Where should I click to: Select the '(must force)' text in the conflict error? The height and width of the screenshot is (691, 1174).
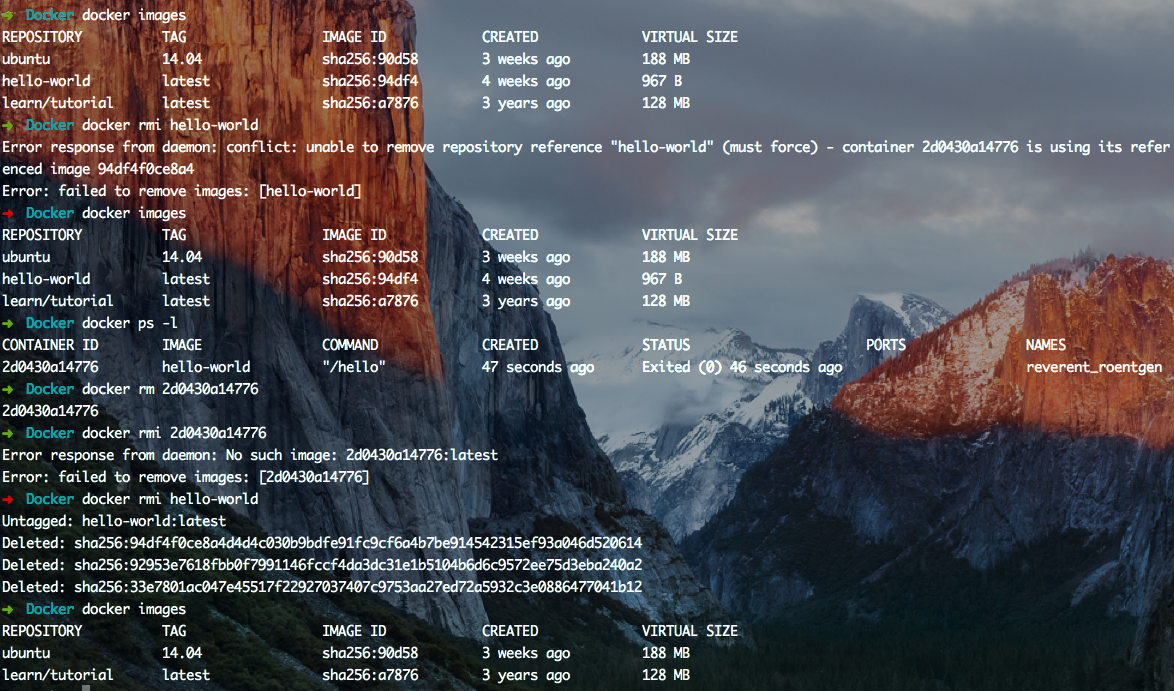pyautogui.click(x=770, y=147)
